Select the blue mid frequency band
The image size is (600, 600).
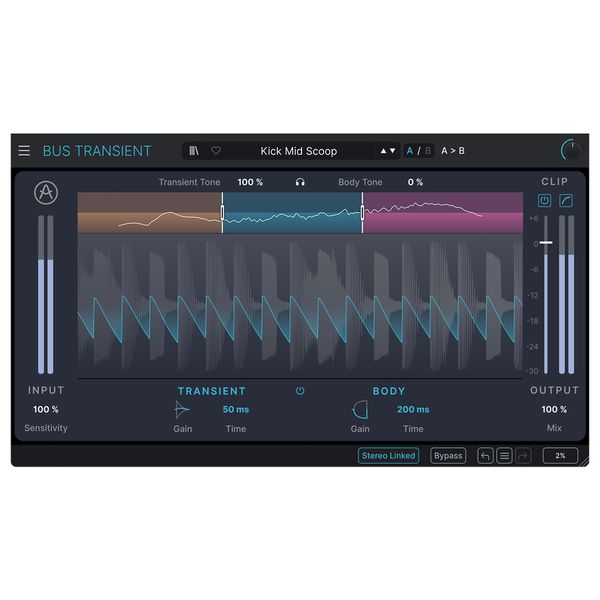pos(292,213)
